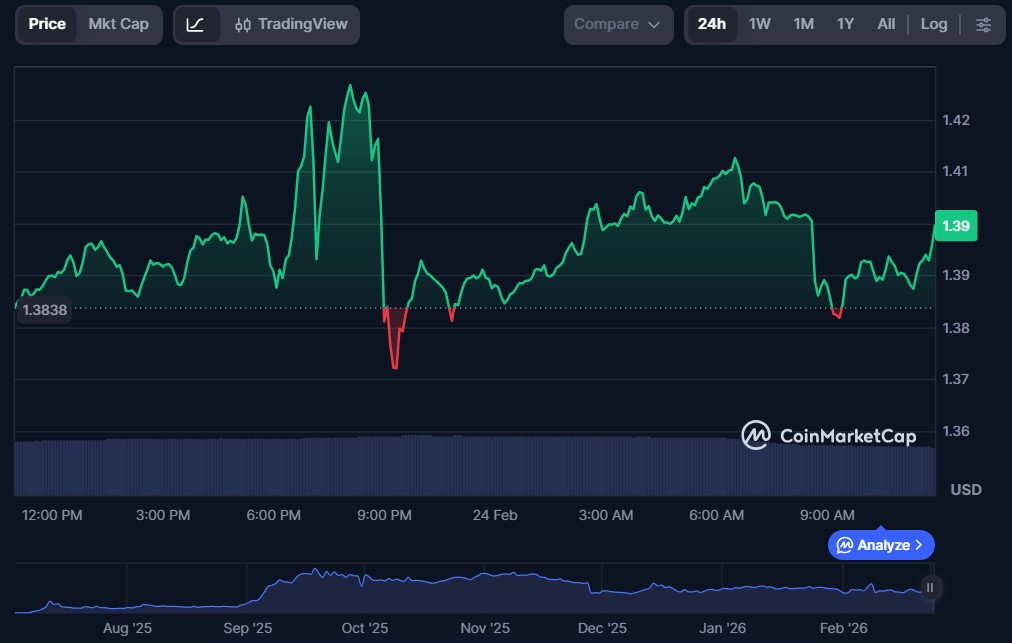Show All time price history
The image size is (1012, 643).
[x=886, y=25]
